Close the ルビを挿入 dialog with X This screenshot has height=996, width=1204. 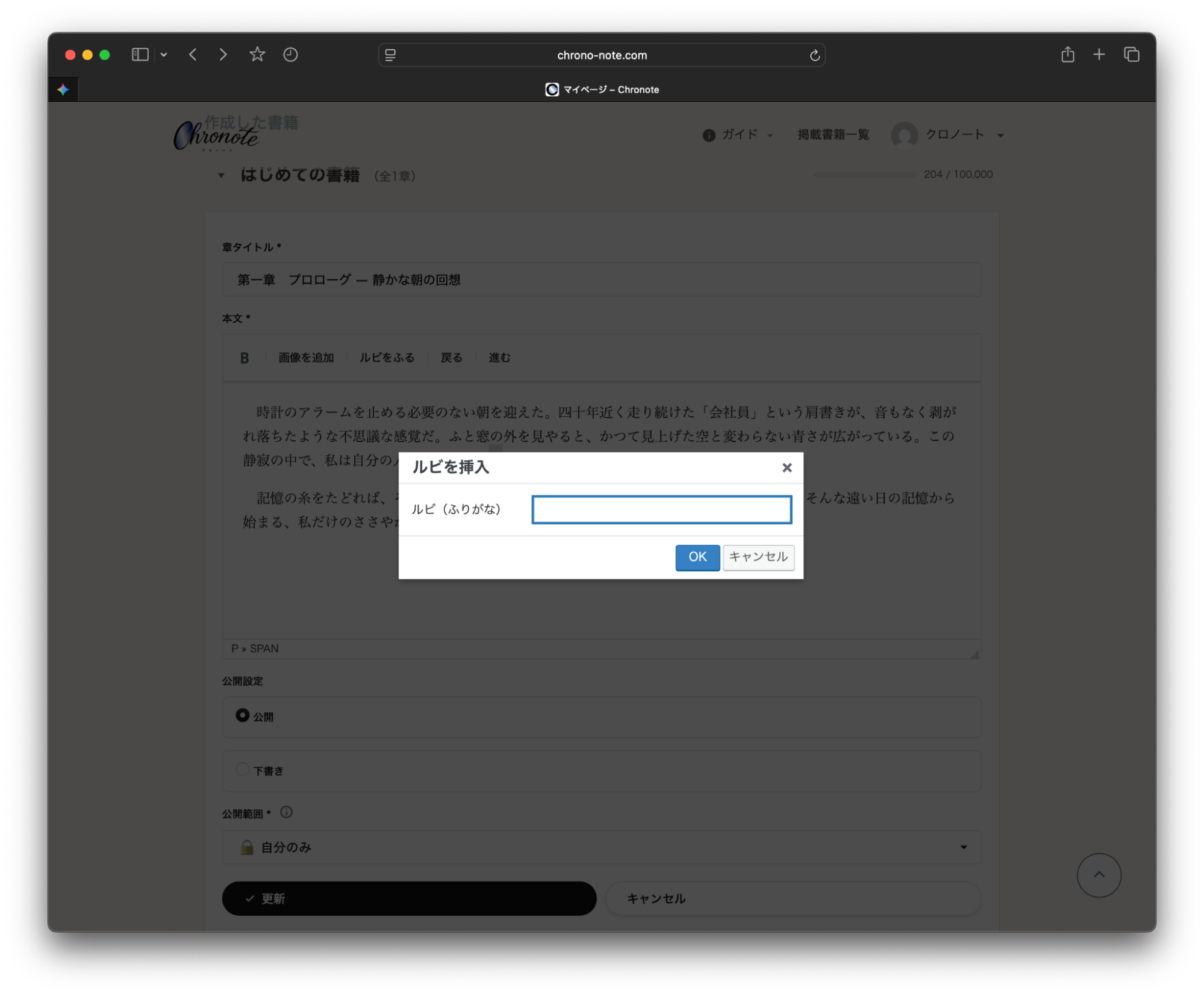click(x=787, y=468)
